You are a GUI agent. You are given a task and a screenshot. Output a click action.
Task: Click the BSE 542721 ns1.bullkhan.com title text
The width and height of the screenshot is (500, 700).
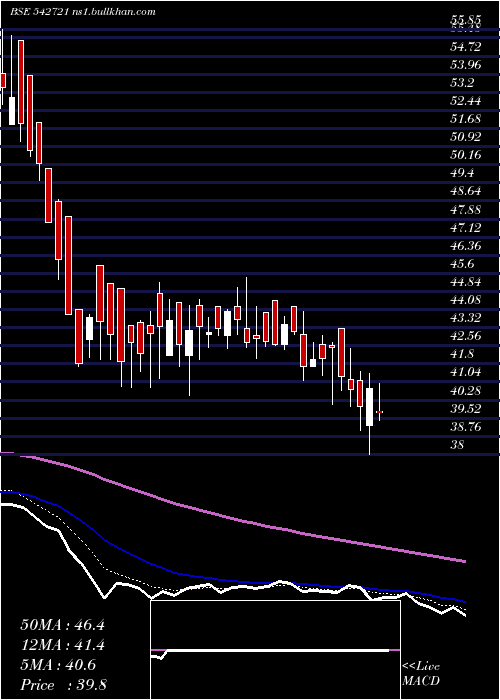click(83, 12)
